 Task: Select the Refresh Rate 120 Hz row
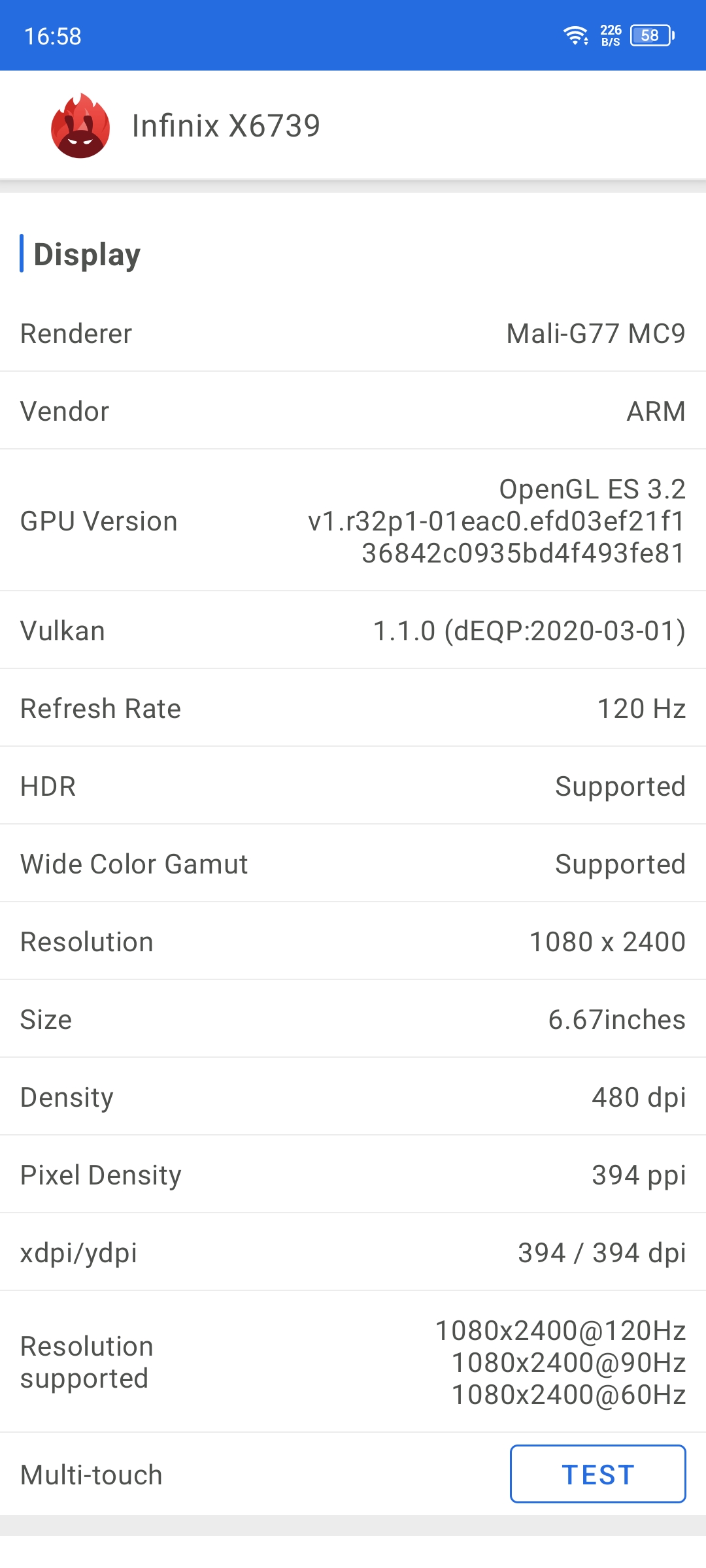point(353,708)
